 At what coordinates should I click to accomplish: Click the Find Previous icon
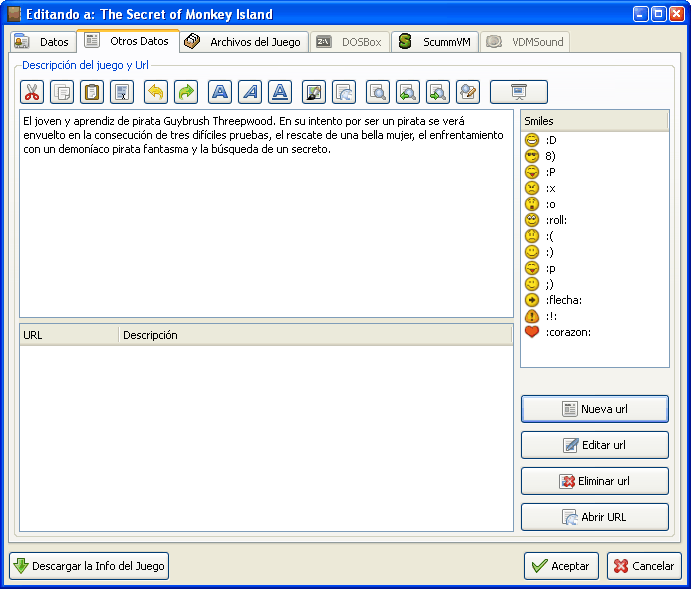tap(408, 92)
